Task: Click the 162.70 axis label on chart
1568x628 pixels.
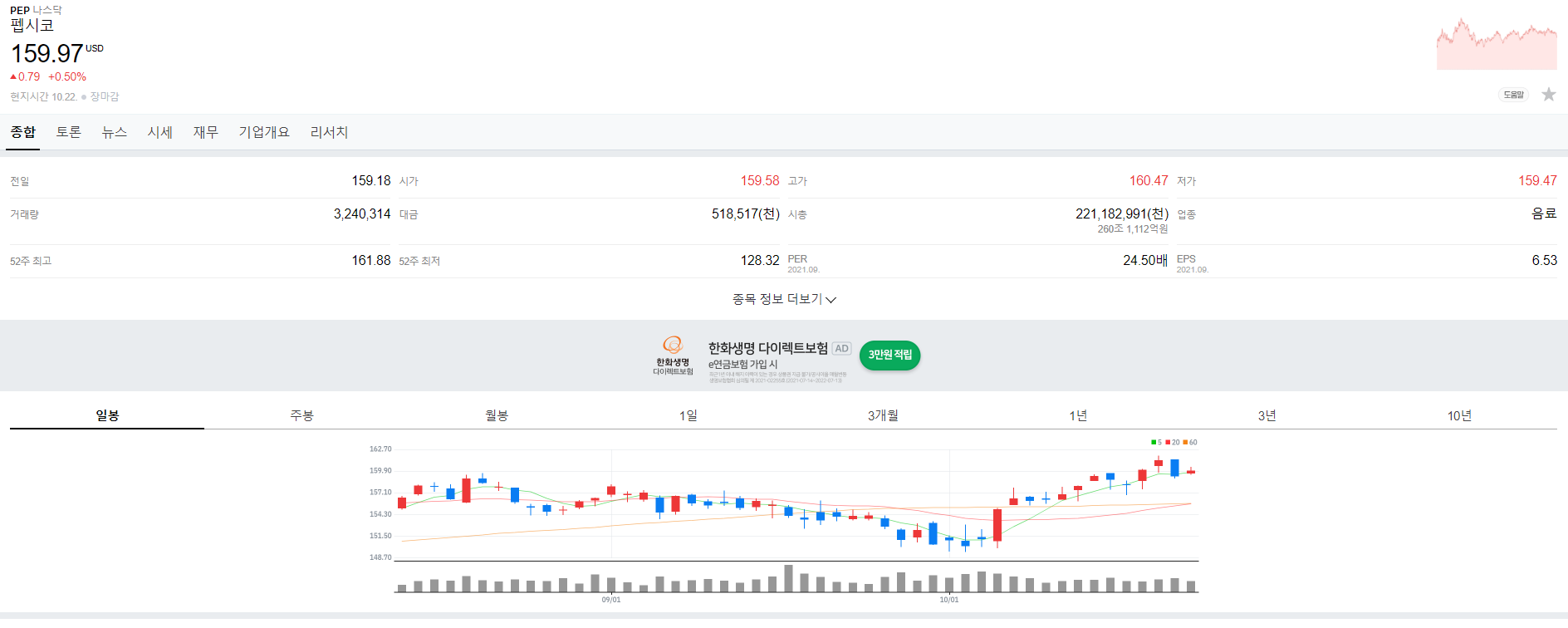Action: [380, 449]
